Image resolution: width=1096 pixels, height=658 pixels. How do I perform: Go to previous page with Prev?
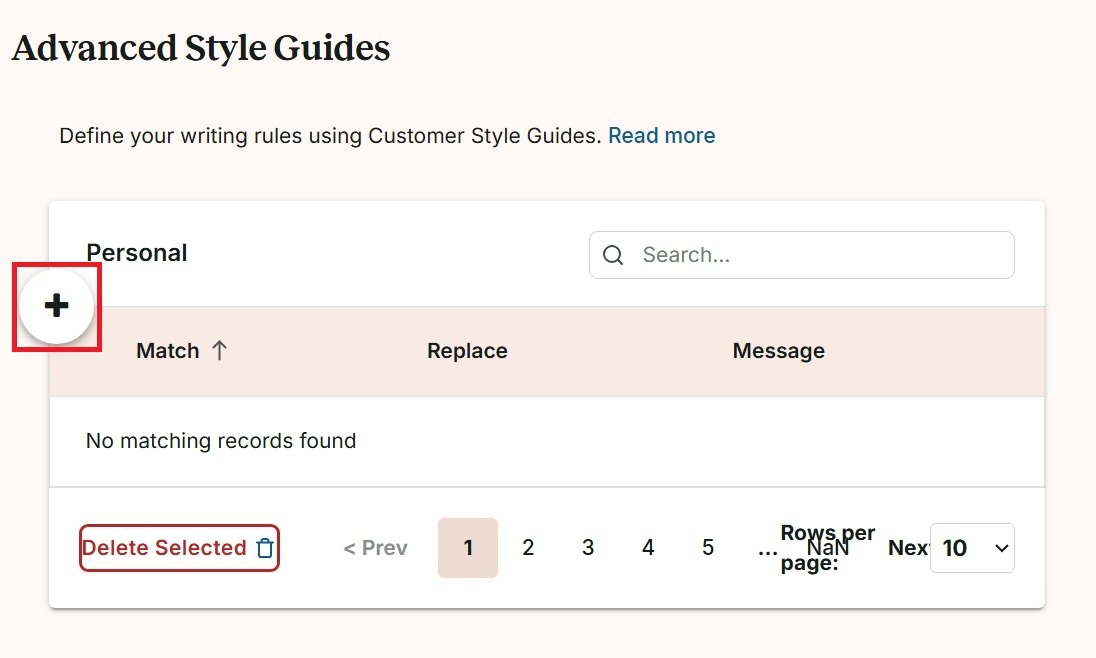[x=375, y=548]
